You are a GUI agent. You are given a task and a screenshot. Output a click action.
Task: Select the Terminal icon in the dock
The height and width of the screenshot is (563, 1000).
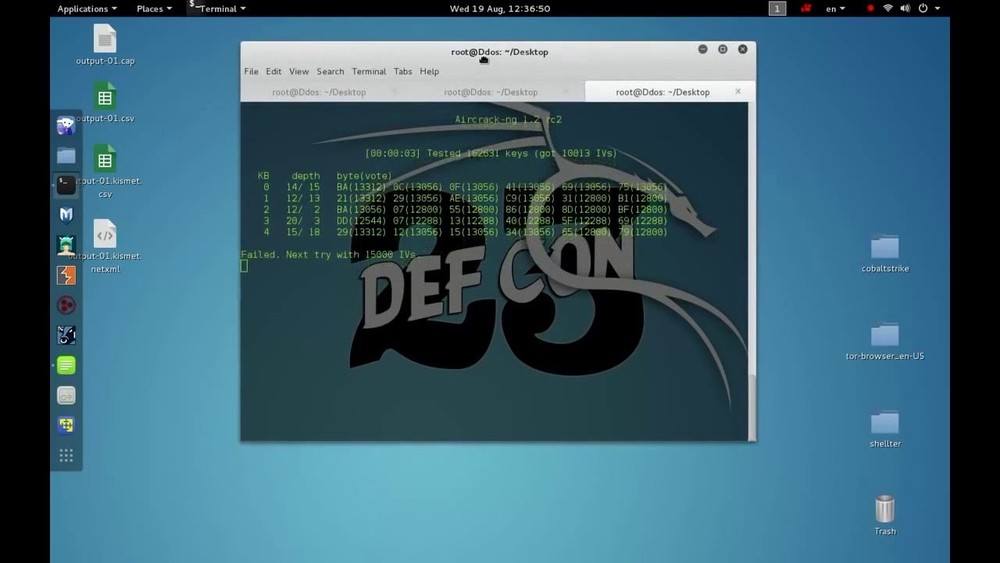tap(66, 185)
